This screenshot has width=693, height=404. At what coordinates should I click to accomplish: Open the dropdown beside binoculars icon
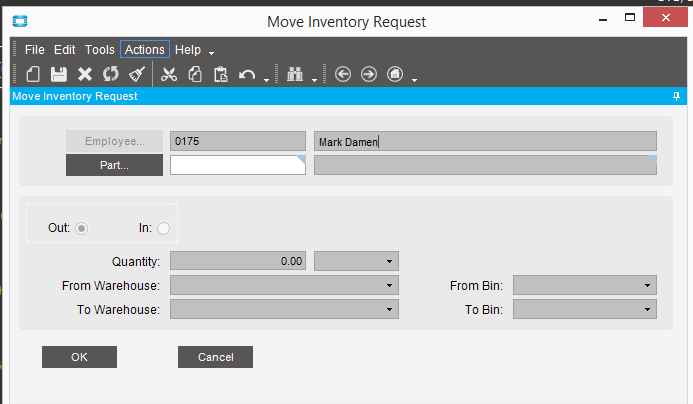pyautogui.click(x=314, y=80)
